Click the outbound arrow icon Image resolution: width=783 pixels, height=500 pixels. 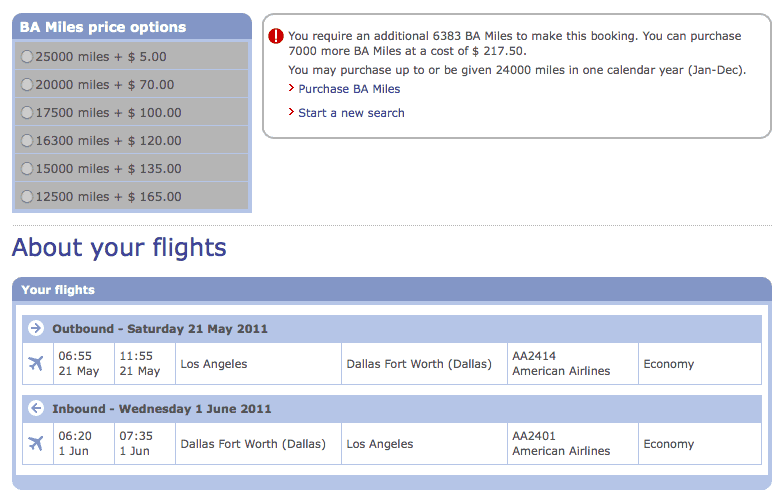tap(36, 328)
